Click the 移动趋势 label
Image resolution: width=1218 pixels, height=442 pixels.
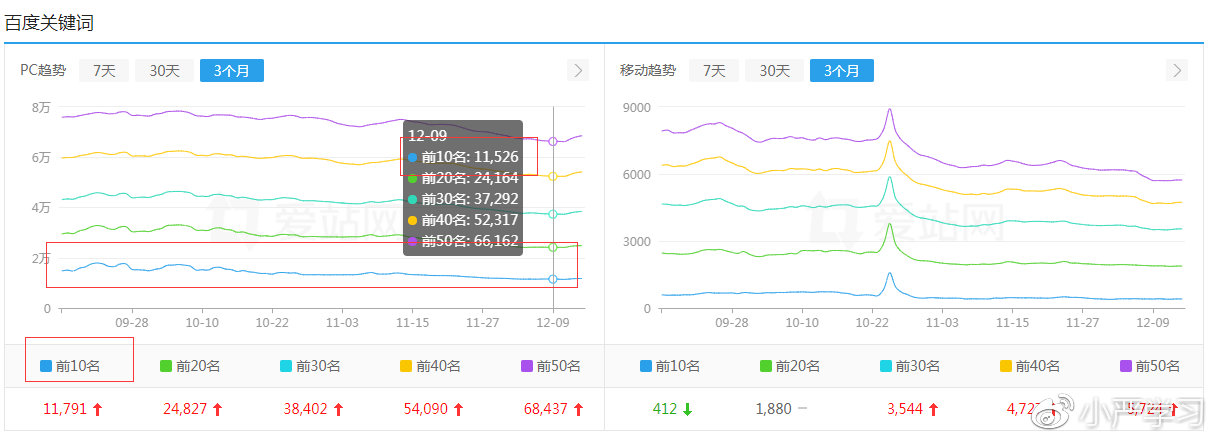coord(648,71)
